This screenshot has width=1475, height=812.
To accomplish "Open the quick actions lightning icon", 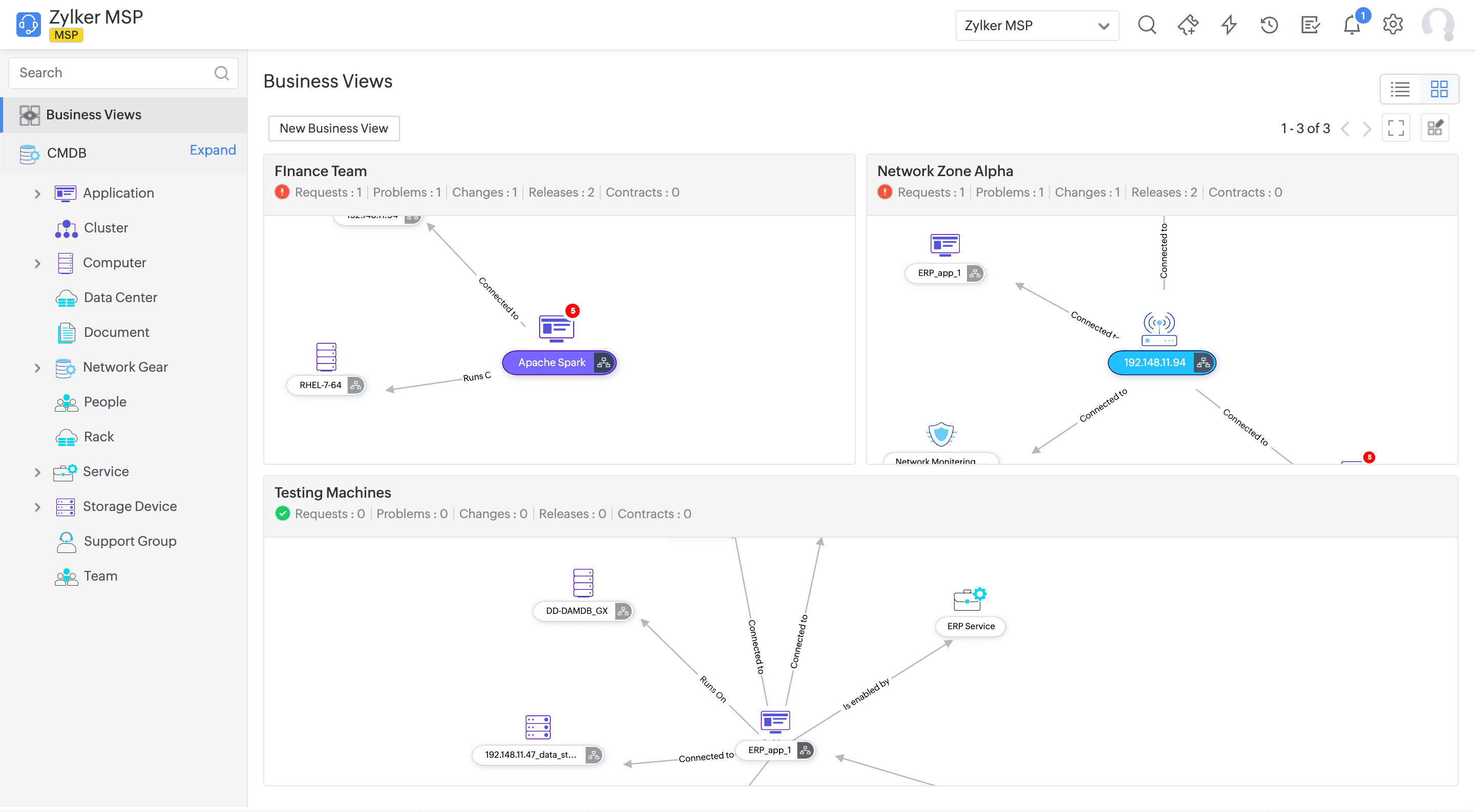I will point(1229,25).
